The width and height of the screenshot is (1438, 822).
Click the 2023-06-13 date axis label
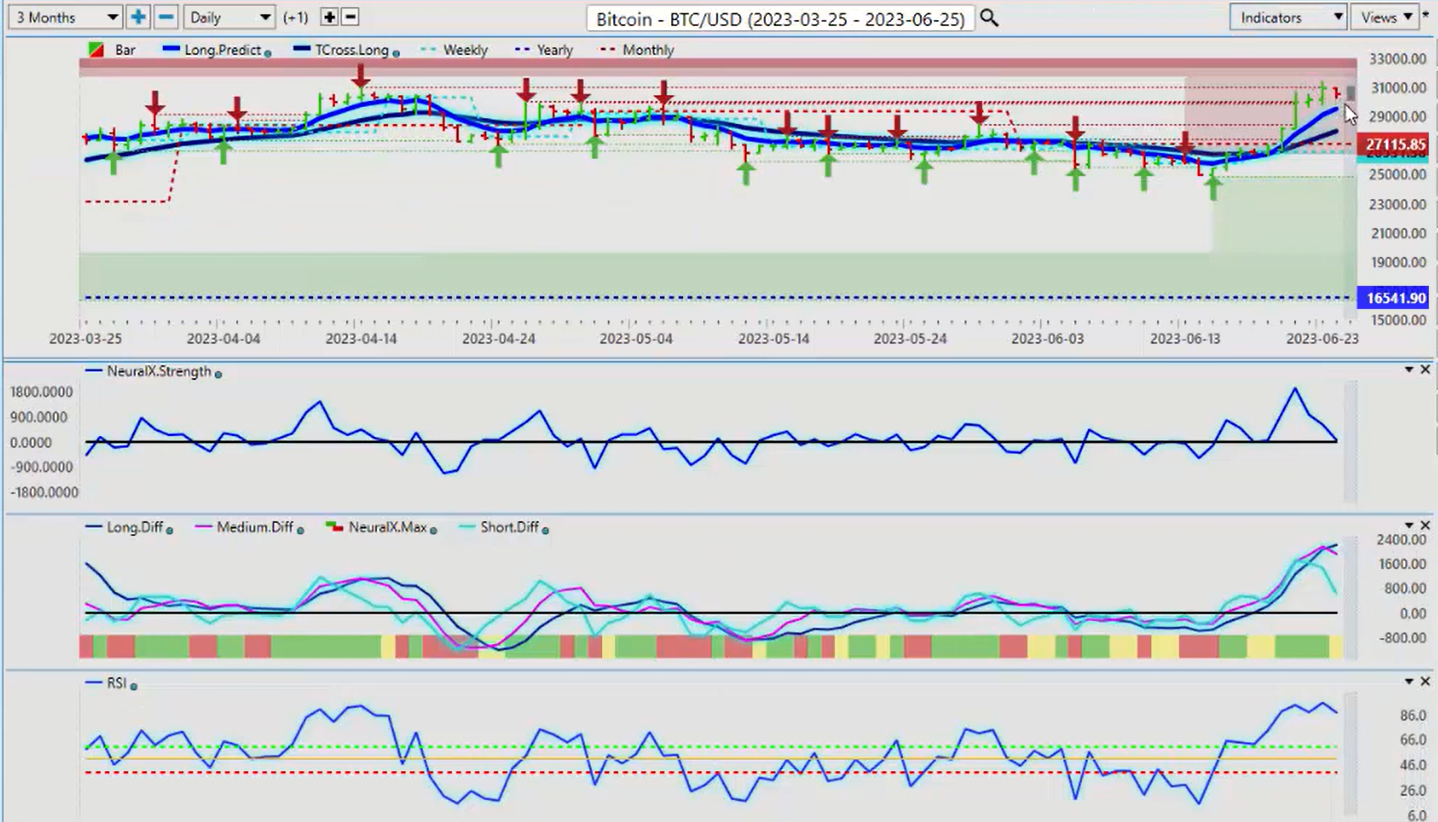[x=1186, y=339]
